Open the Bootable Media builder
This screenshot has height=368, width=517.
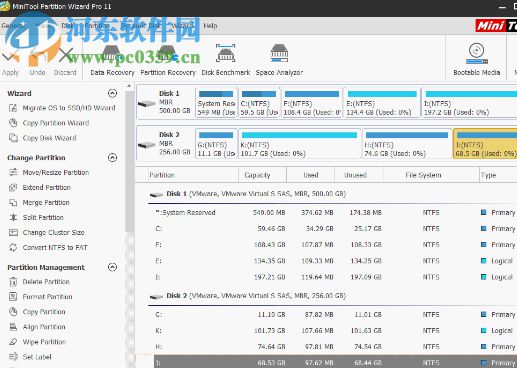point(476,60)
